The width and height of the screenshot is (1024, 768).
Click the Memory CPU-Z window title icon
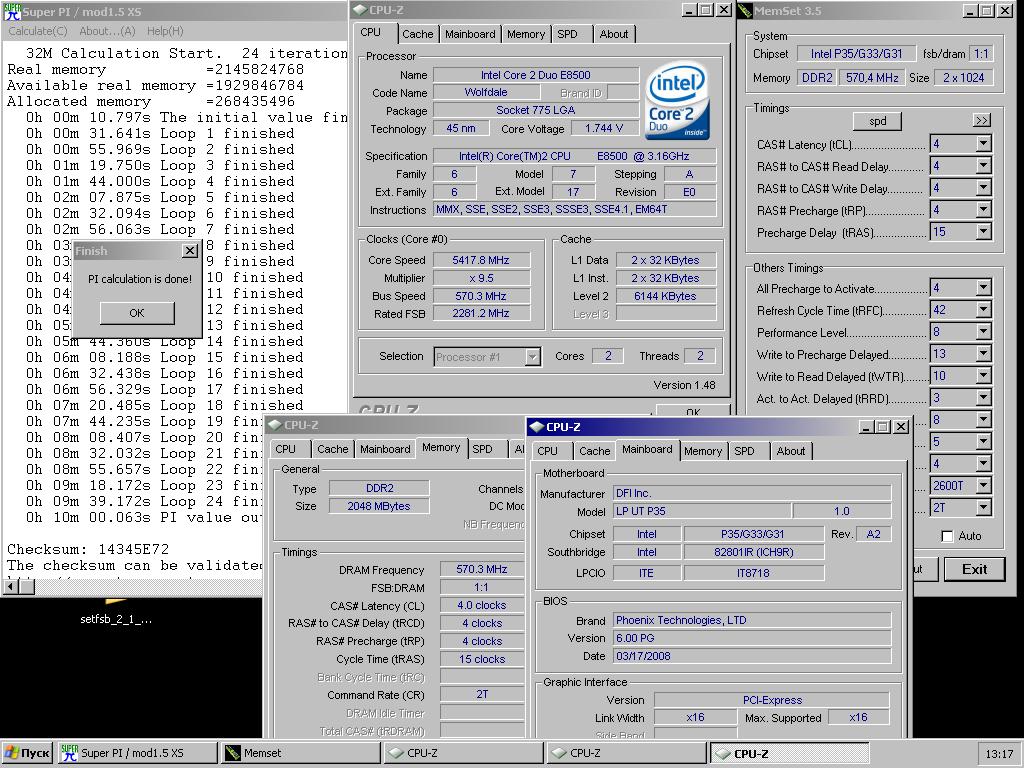(274, 425)
